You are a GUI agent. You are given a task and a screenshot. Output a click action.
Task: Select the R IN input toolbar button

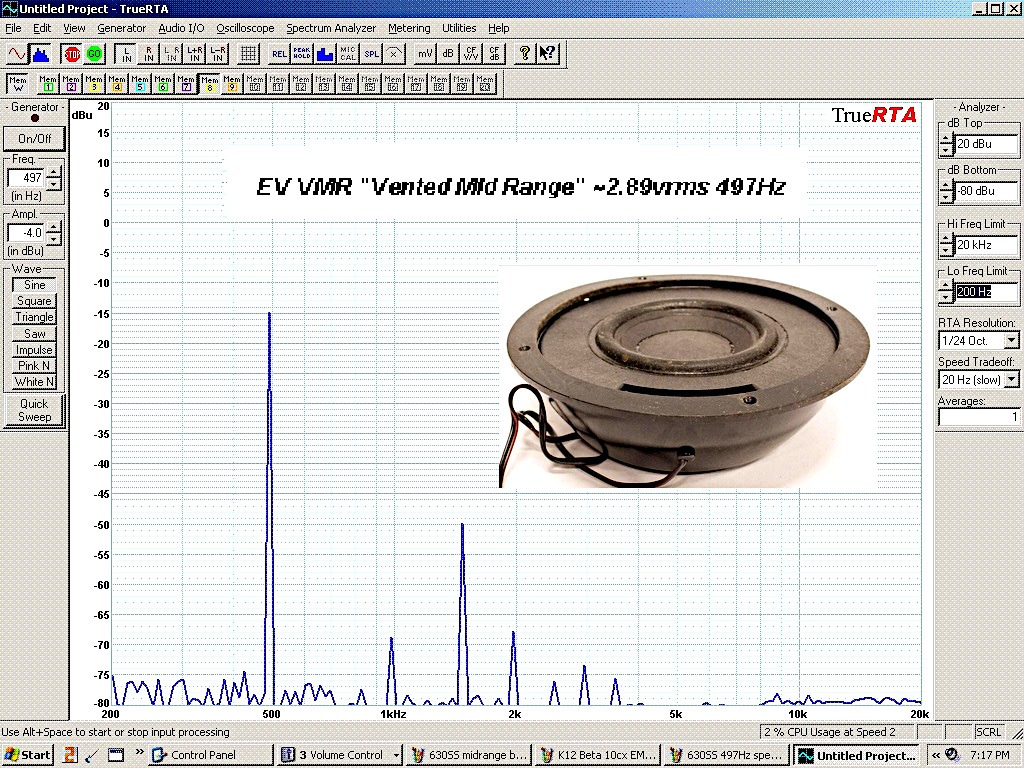click(x=149, y=54)
